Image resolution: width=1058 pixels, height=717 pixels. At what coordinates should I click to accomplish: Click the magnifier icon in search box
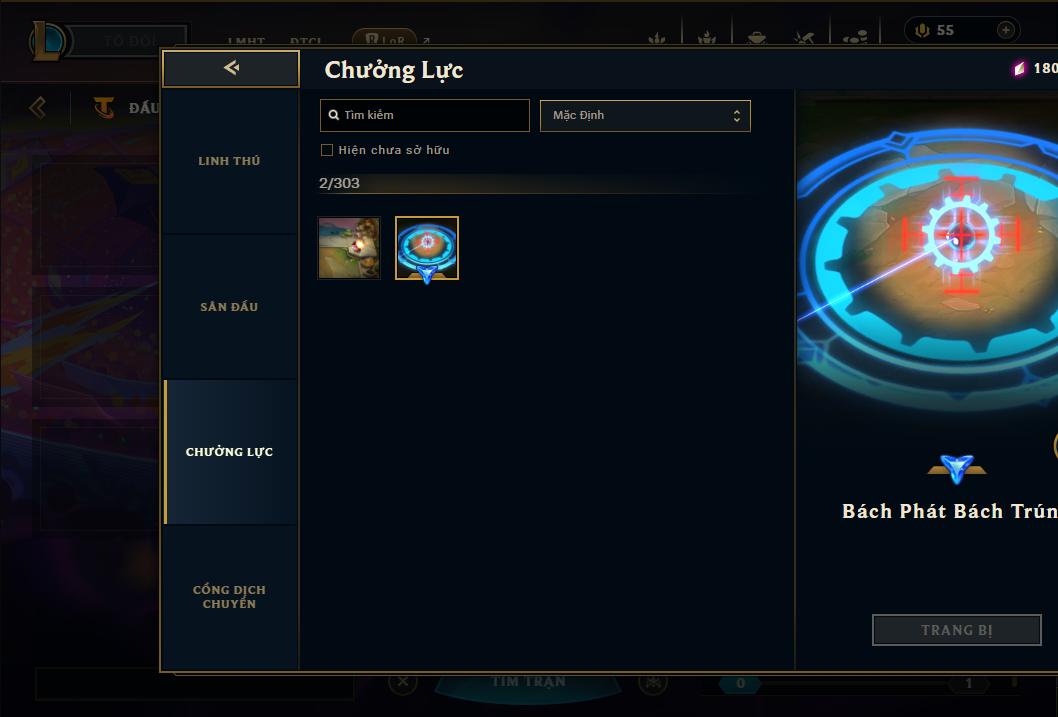(333, 115)
